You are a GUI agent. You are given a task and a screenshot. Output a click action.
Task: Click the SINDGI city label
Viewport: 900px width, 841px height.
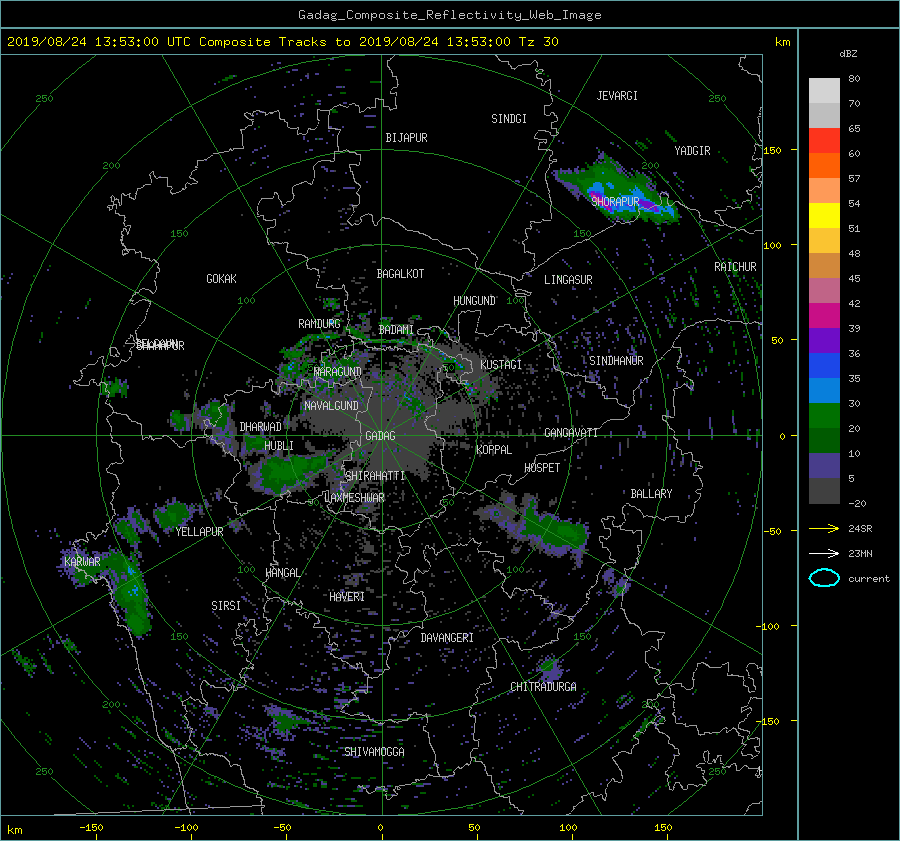(509, 119)
